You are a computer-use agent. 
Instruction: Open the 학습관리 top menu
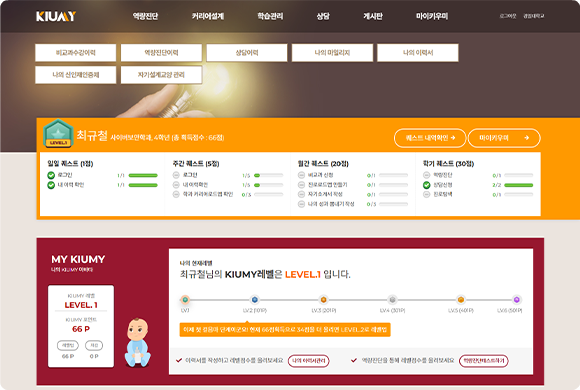[270, 16]
